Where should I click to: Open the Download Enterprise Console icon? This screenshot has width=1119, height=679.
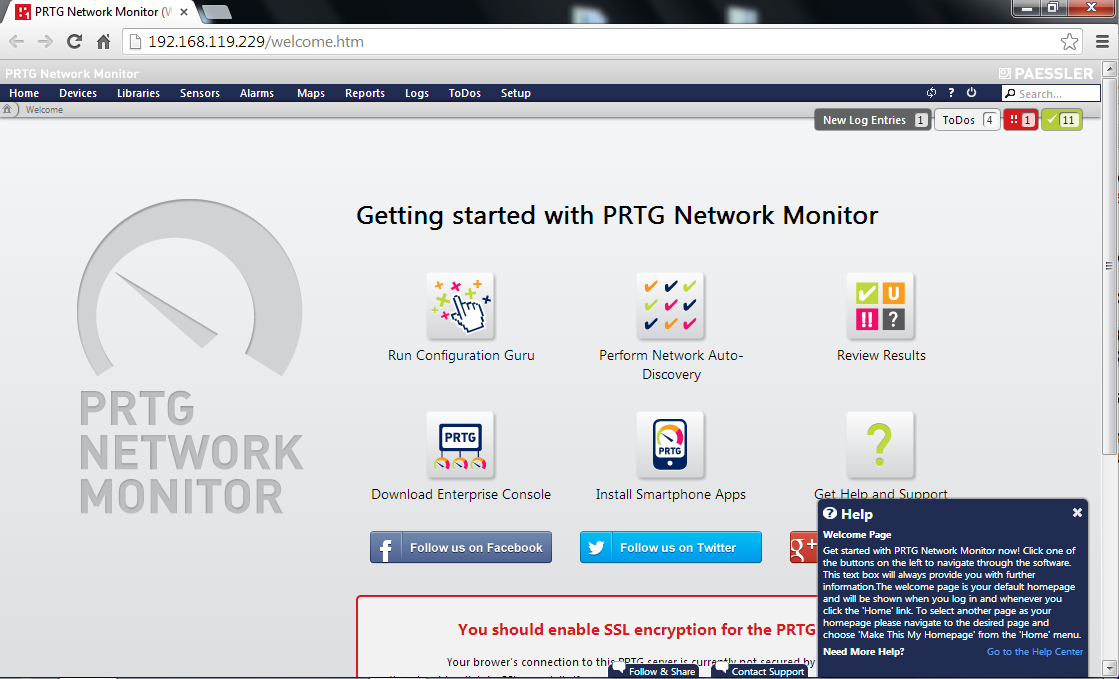pos(460,445)
